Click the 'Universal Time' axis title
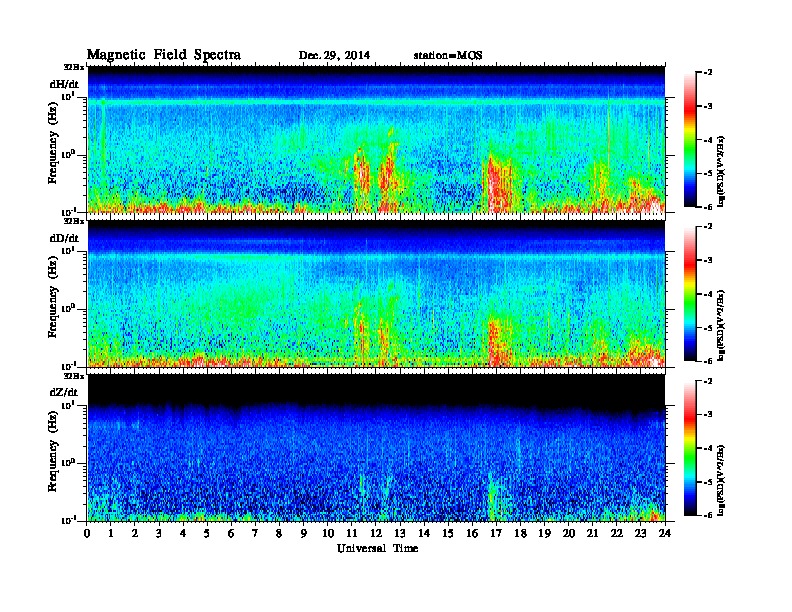 [x=377, y=548]
